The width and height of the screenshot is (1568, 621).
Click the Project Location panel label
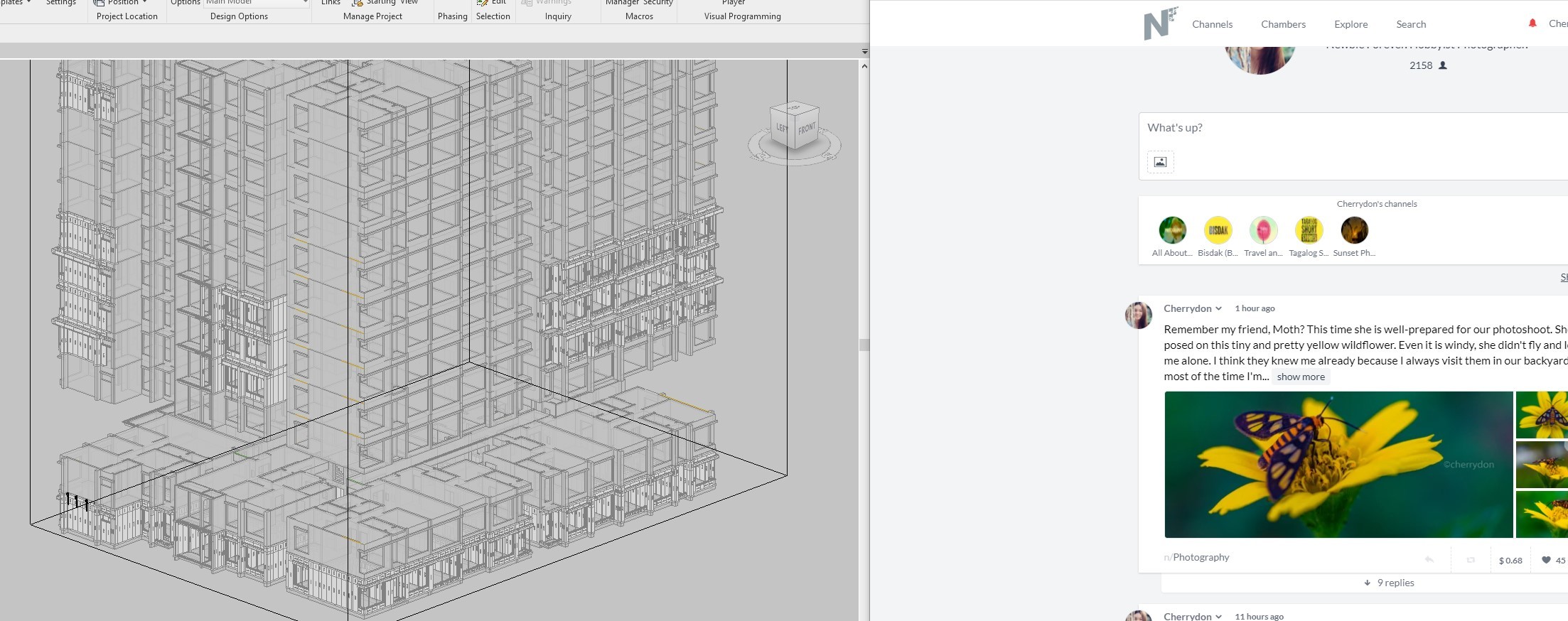[x=127, y=16]
